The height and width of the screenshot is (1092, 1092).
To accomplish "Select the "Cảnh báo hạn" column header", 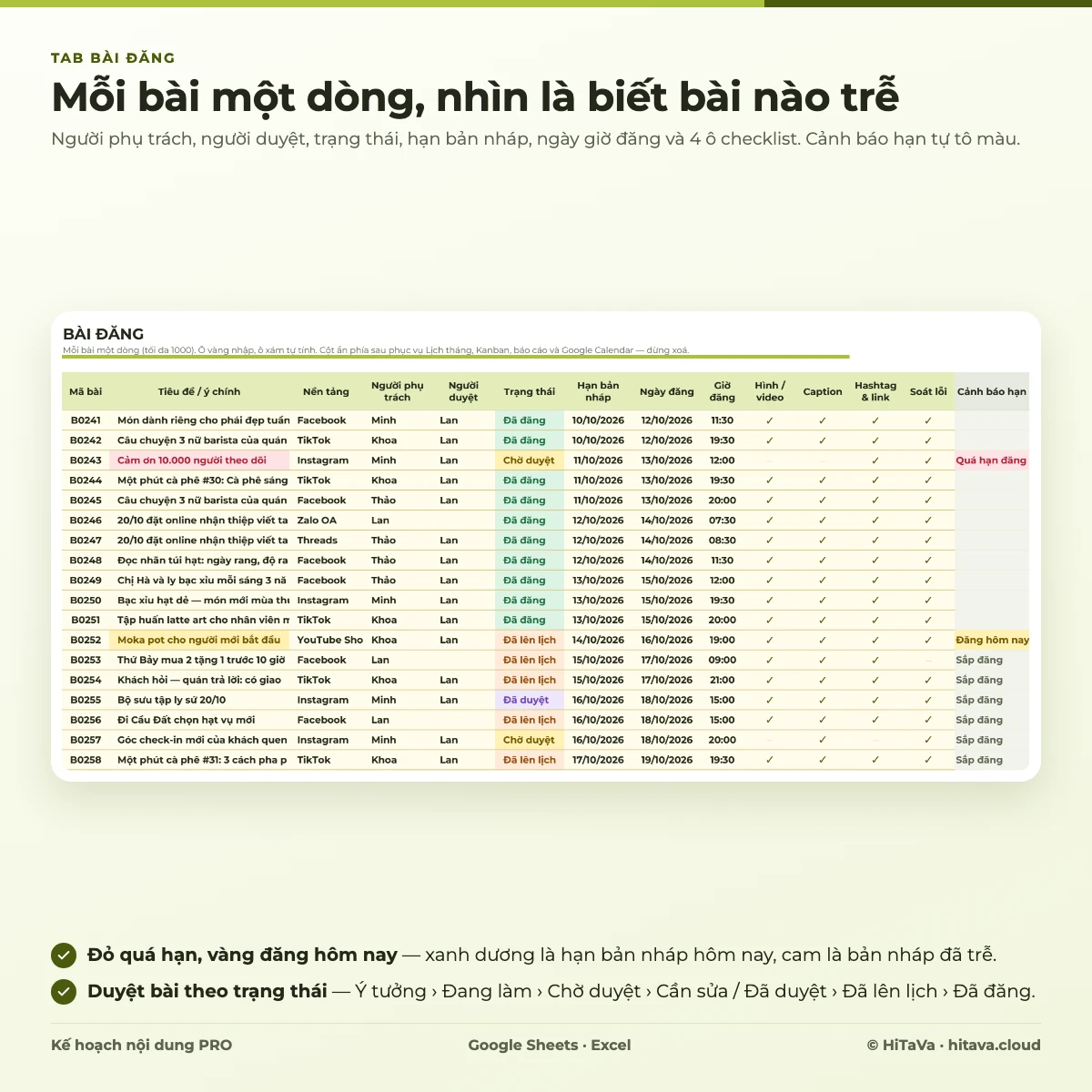I will point(992,392).
